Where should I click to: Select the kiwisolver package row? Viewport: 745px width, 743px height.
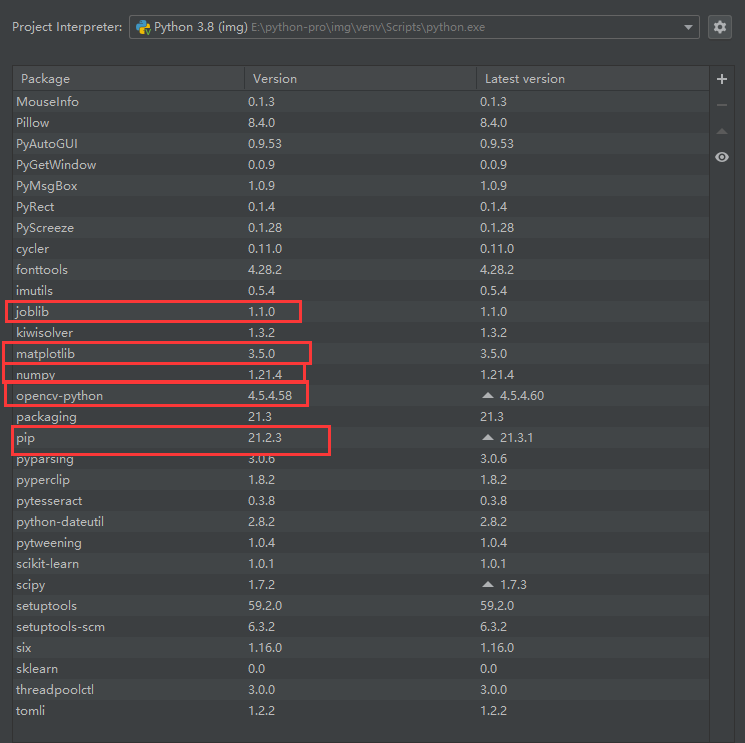[x=361, y=333]
